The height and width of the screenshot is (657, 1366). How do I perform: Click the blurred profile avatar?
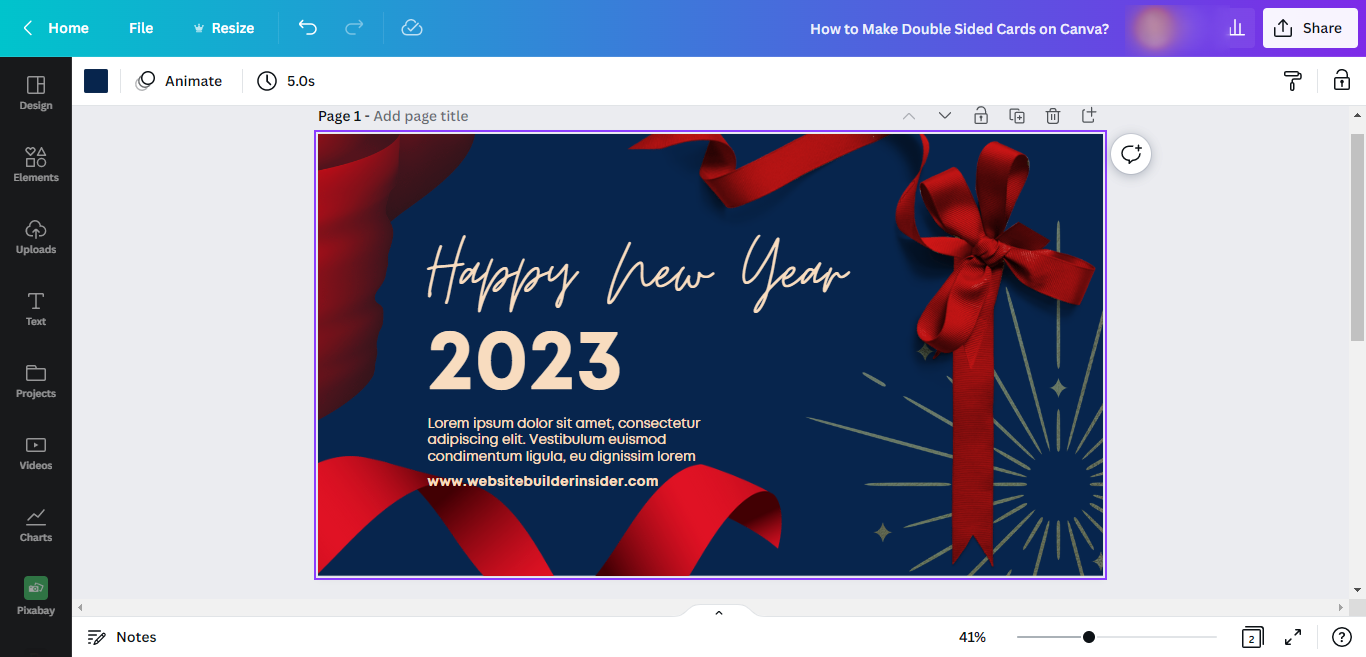click(x=1156, y=28)
